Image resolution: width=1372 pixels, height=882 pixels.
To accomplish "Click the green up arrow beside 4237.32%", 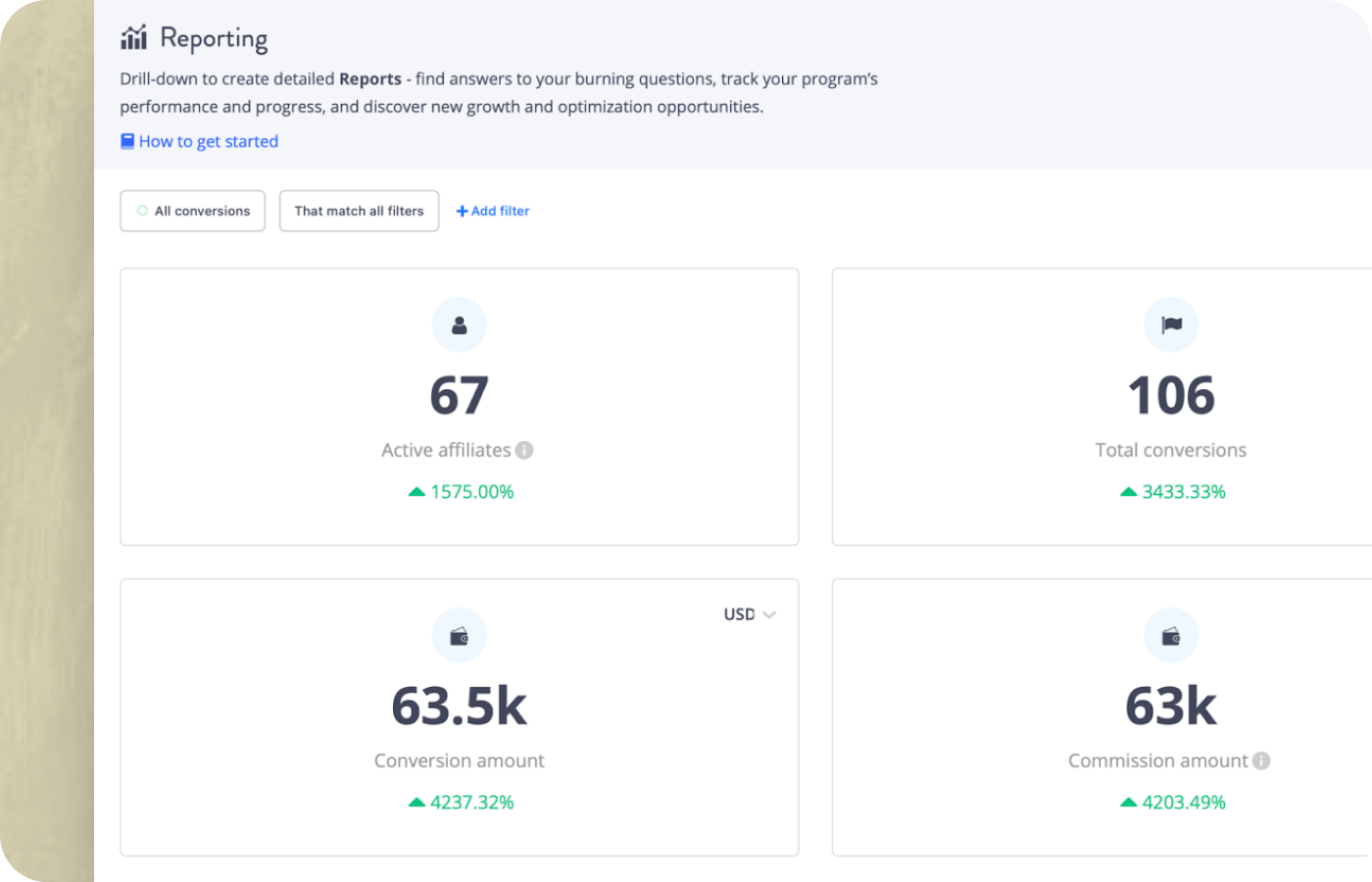I will 416,802.
